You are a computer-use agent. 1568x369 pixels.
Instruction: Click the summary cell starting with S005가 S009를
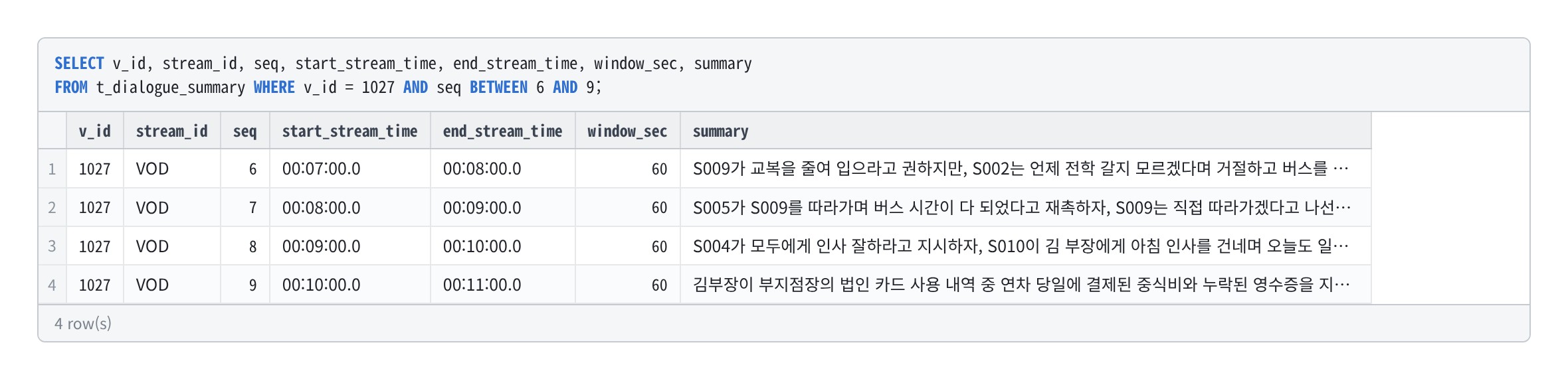[1026, 208]
